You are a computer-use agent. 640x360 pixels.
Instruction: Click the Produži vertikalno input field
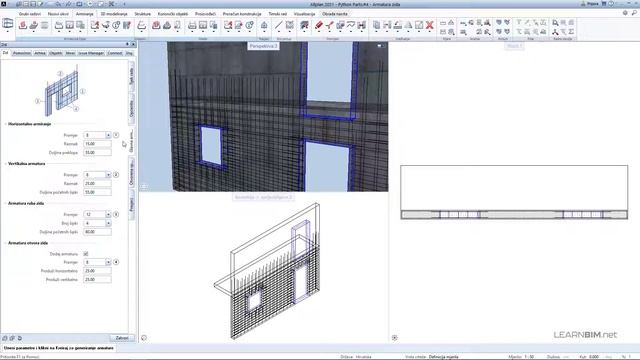click(x=97, y=280)
